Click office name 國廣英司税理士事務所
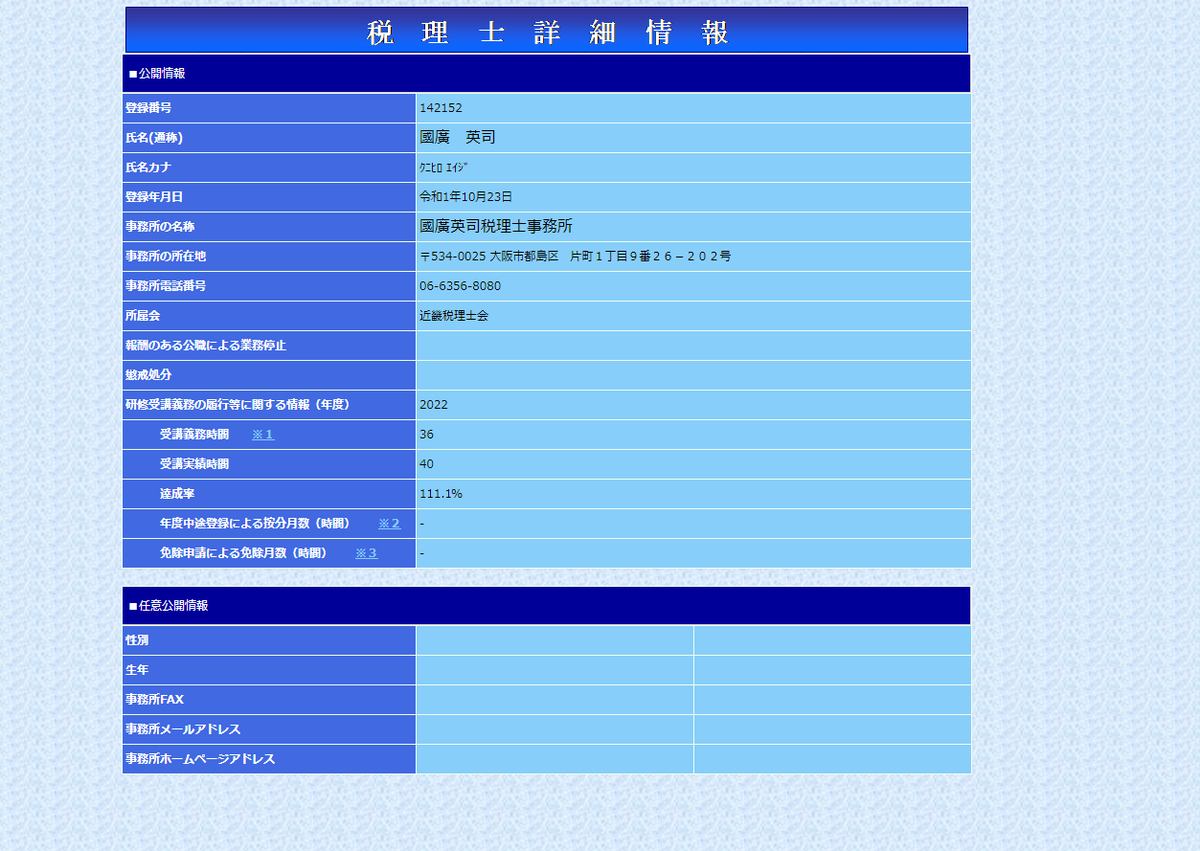The image size is (1200, 851). [x=496, y=226]
